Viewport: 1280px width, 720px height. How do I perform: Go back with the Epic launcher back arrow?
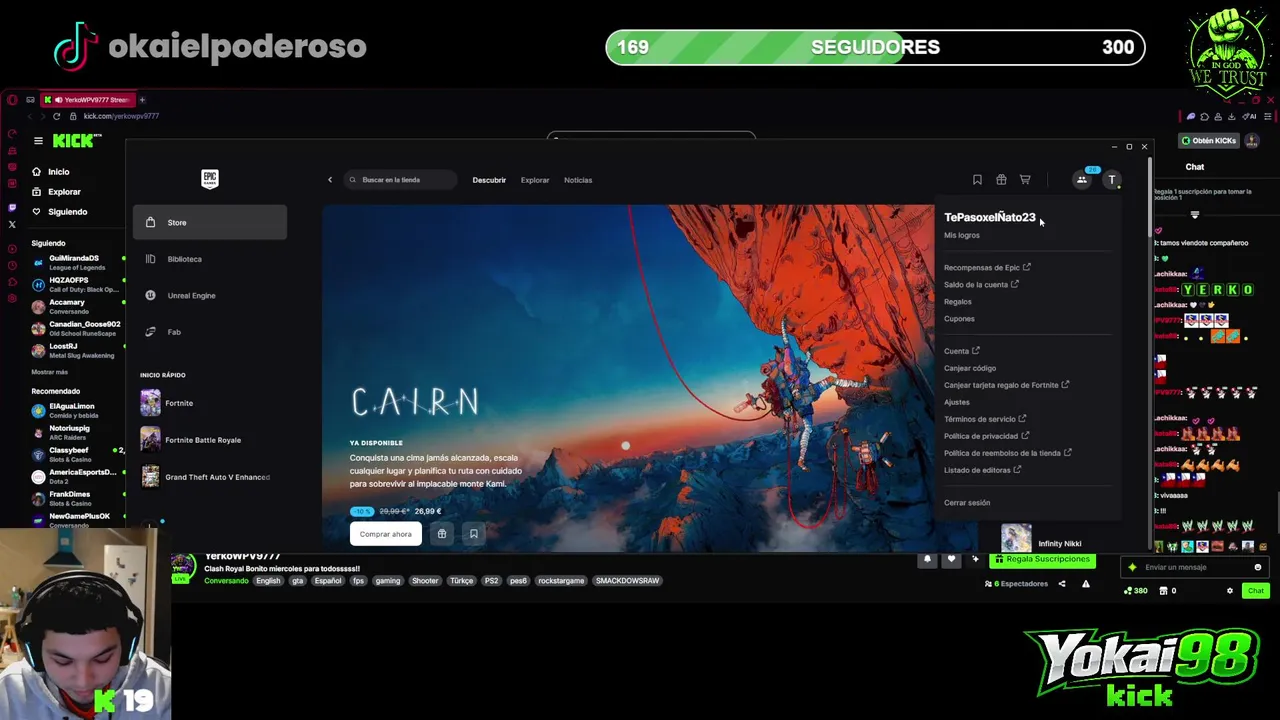330,180
